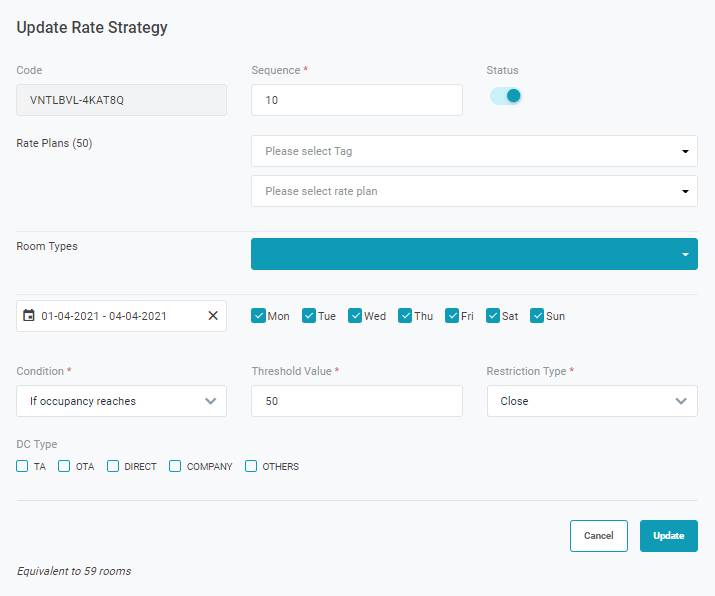The image size is (715, 596).
Task: Uncheck the Sat day checkbox
Action: coord(493,316)
